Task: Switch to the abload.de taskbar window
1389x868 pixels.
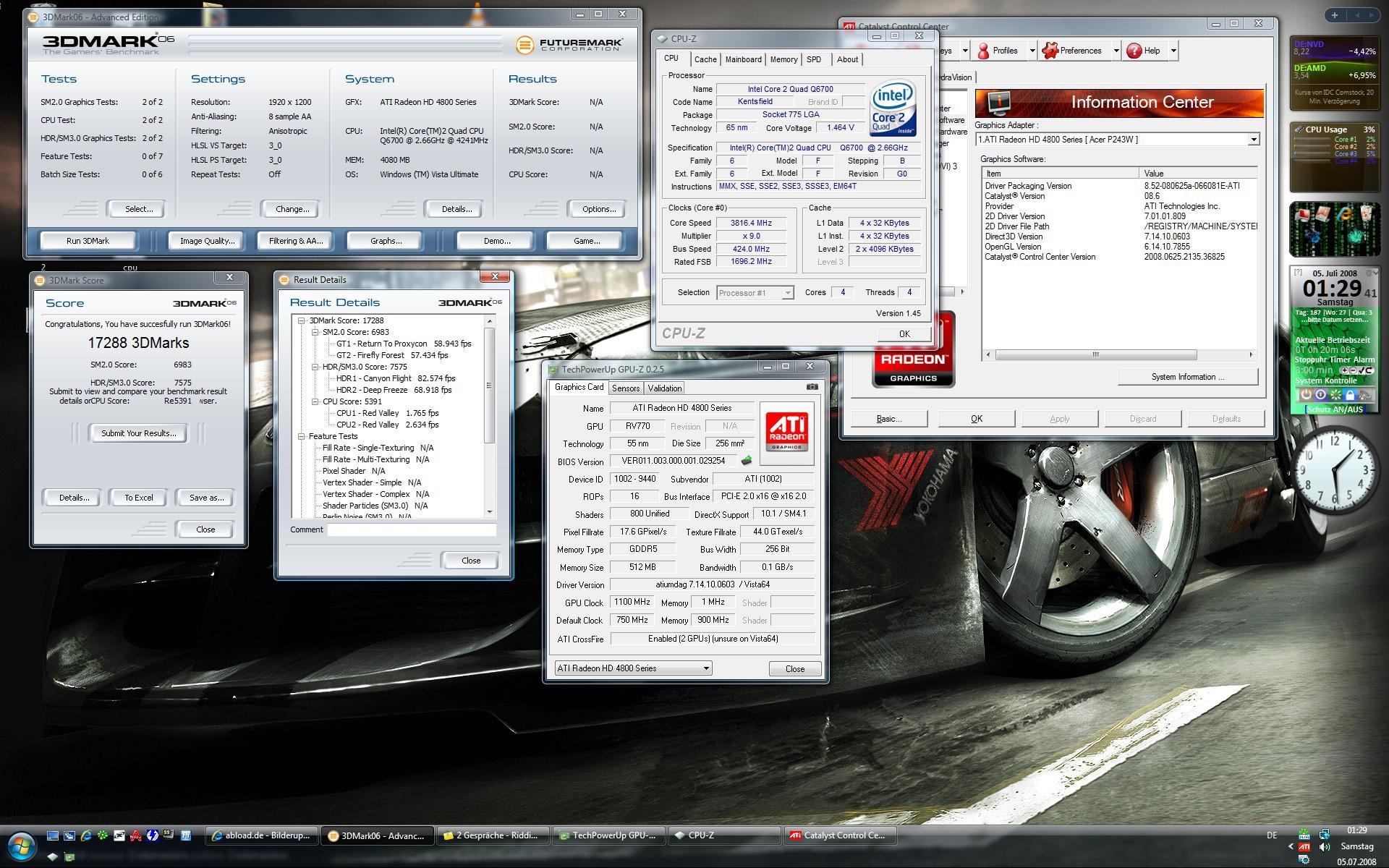Action: 261,835
